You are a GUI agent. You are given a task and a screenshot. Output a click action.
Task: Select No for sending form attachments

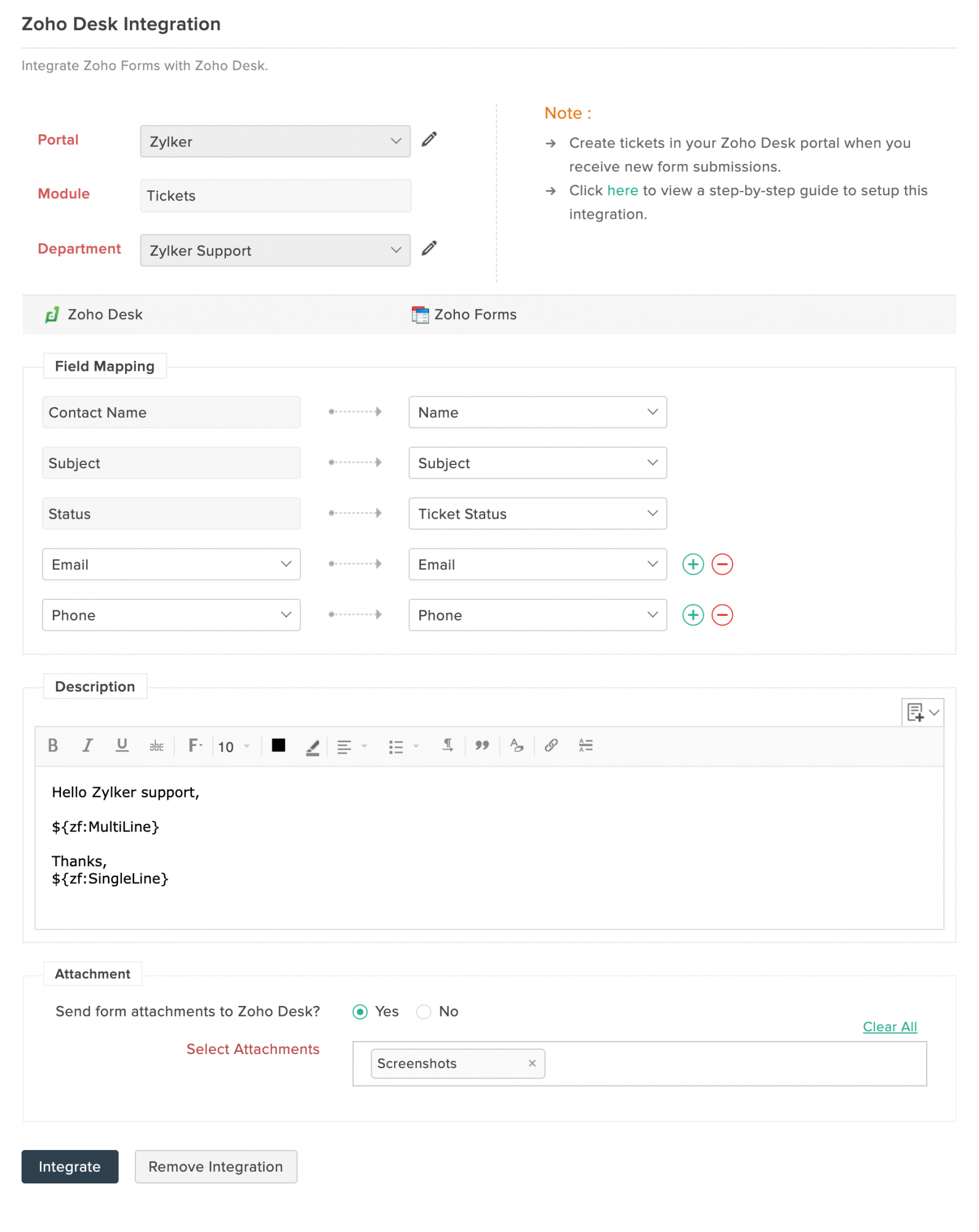click(424, 1011)
